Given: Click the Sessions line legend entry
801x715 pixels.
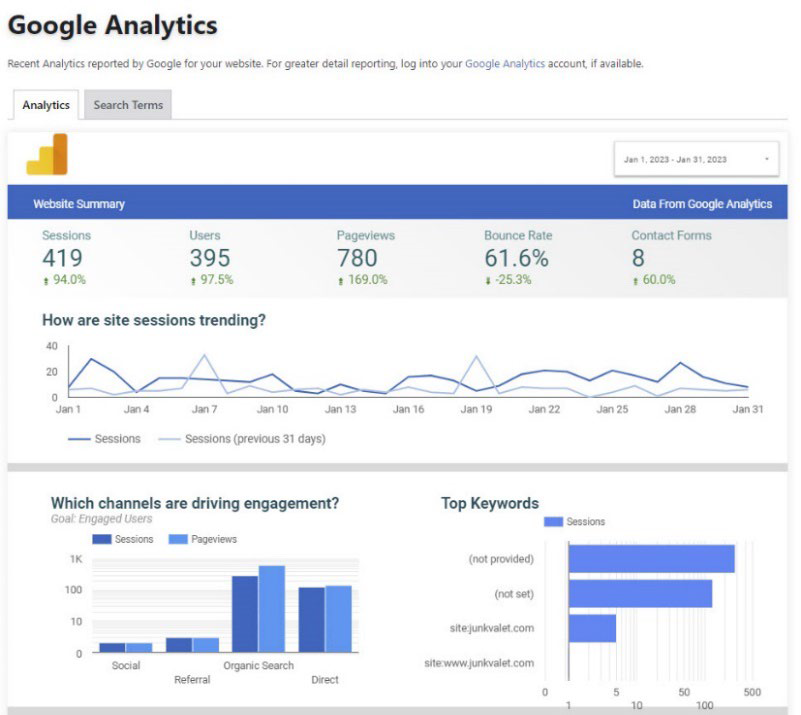Looking at the screenshot, I should click(104, 439).
